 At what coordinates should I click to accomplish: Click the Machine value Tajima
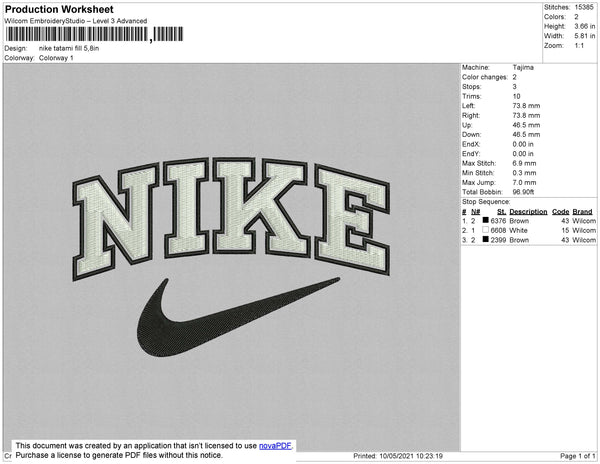pos(523,67)
